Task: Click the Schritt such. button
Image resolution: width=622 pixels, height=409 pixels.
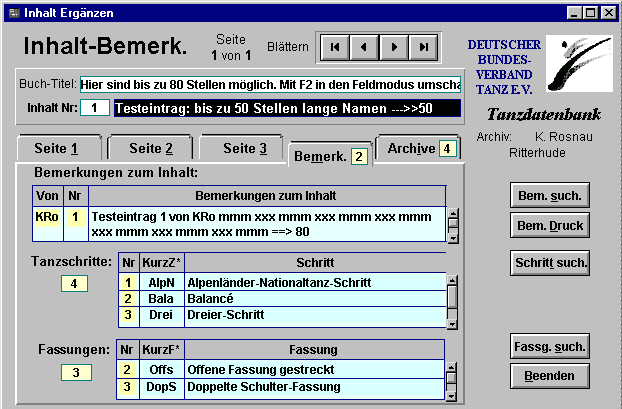Action: pos(550,263)
